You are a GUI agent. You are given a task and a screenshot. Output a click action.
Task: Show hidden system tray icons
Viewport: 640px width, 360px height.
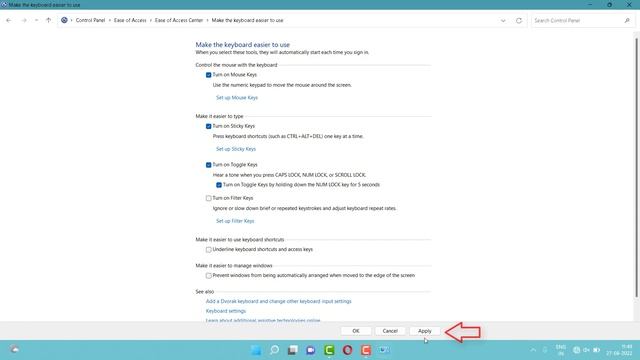pos(533,350)
